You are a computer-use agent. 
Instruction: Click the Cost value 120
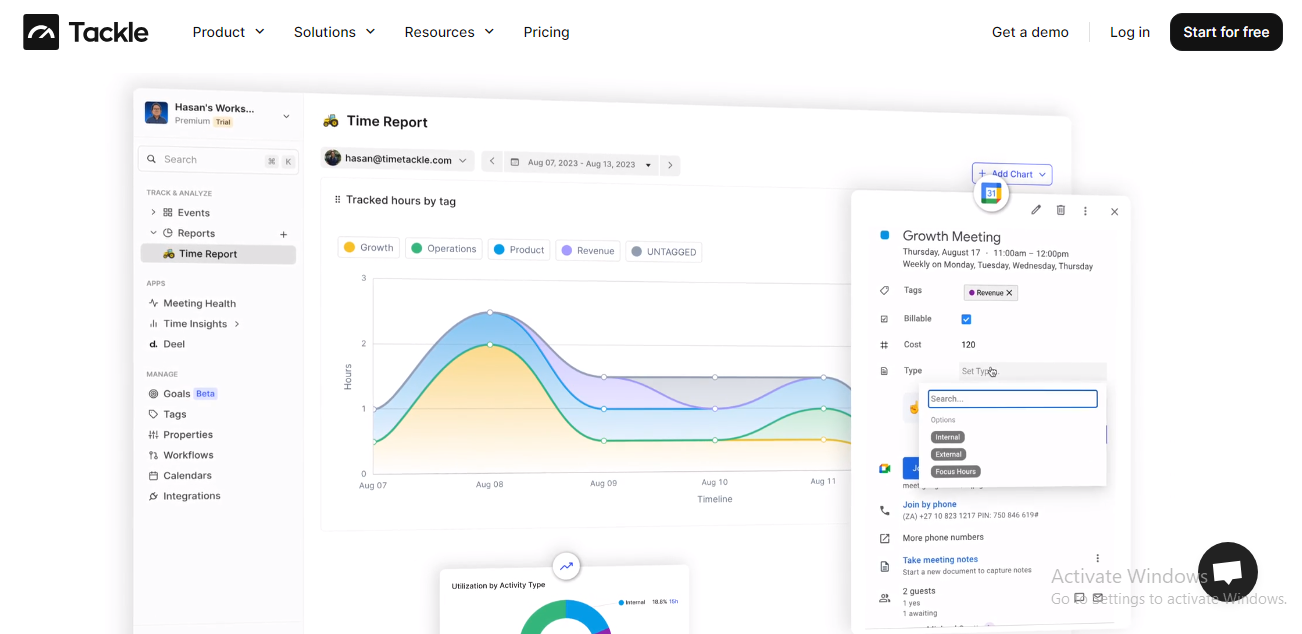968,345
